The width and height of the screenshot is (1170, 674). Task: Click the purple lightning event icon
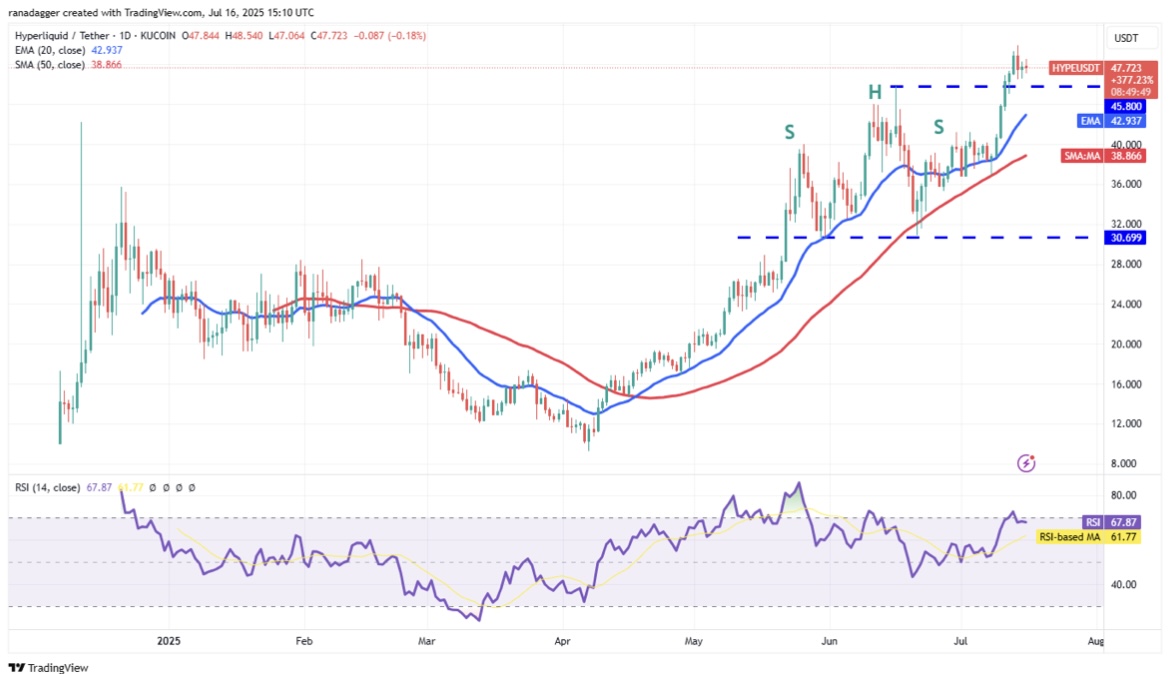coord(1025,463)
